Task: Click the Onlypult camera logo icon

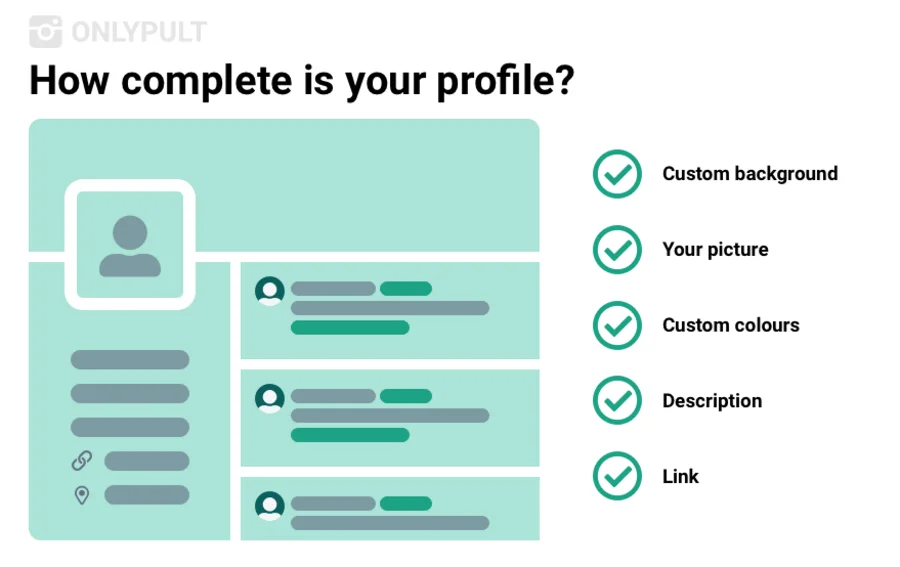Action: click(46, 32)
